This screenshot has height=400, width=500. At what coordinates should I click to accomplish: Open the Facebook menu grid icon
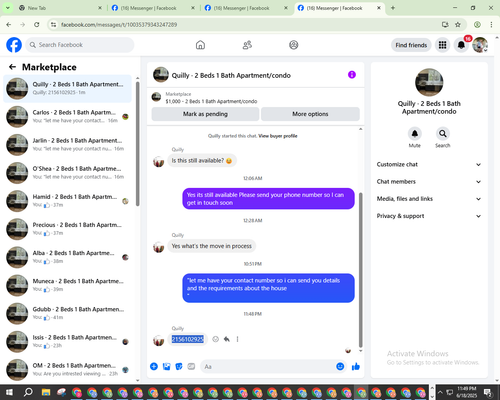pos(442,45)
